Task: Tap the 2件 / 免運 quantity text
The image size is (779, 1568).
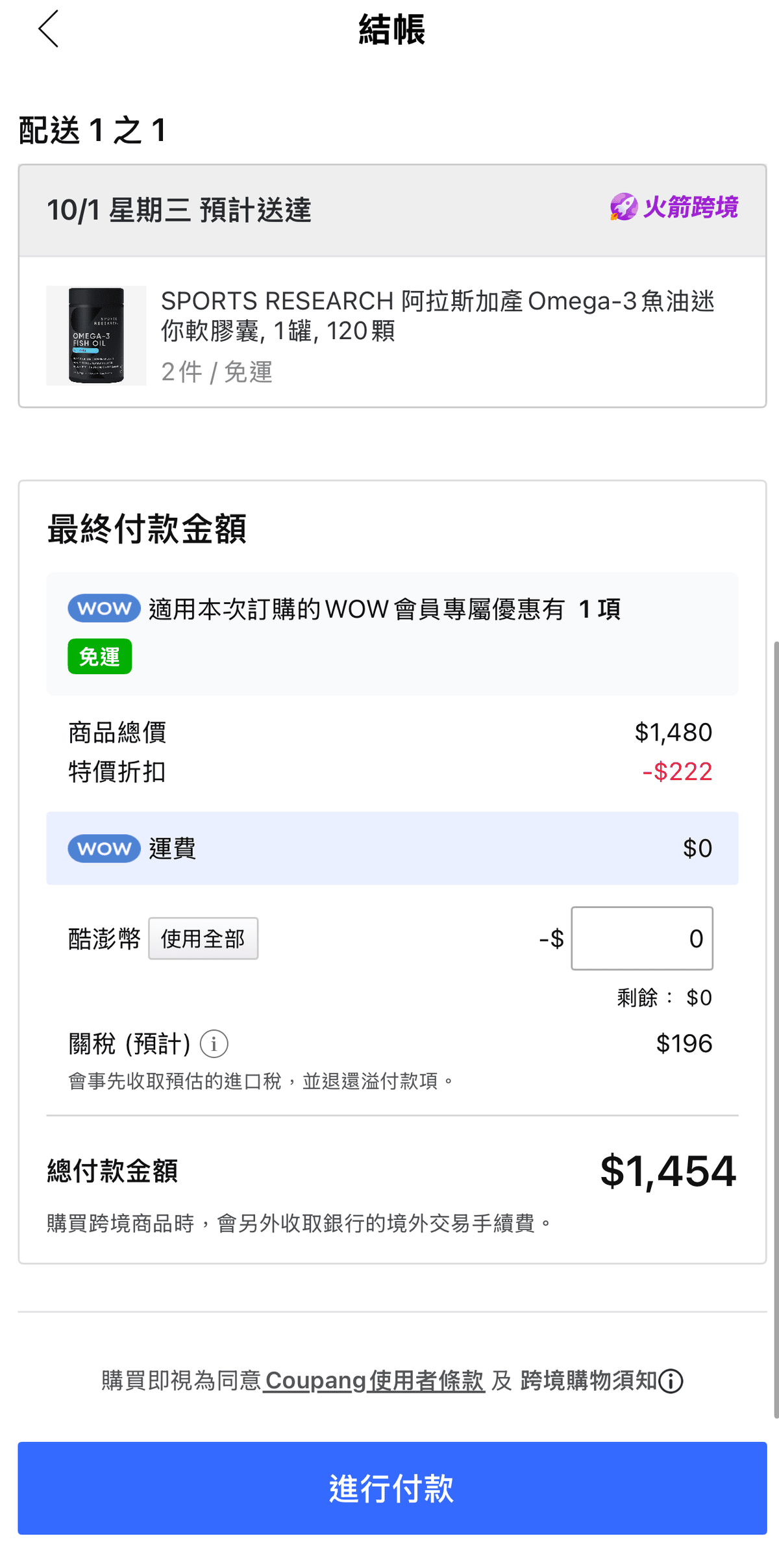Action: click(x=217, y=372)
